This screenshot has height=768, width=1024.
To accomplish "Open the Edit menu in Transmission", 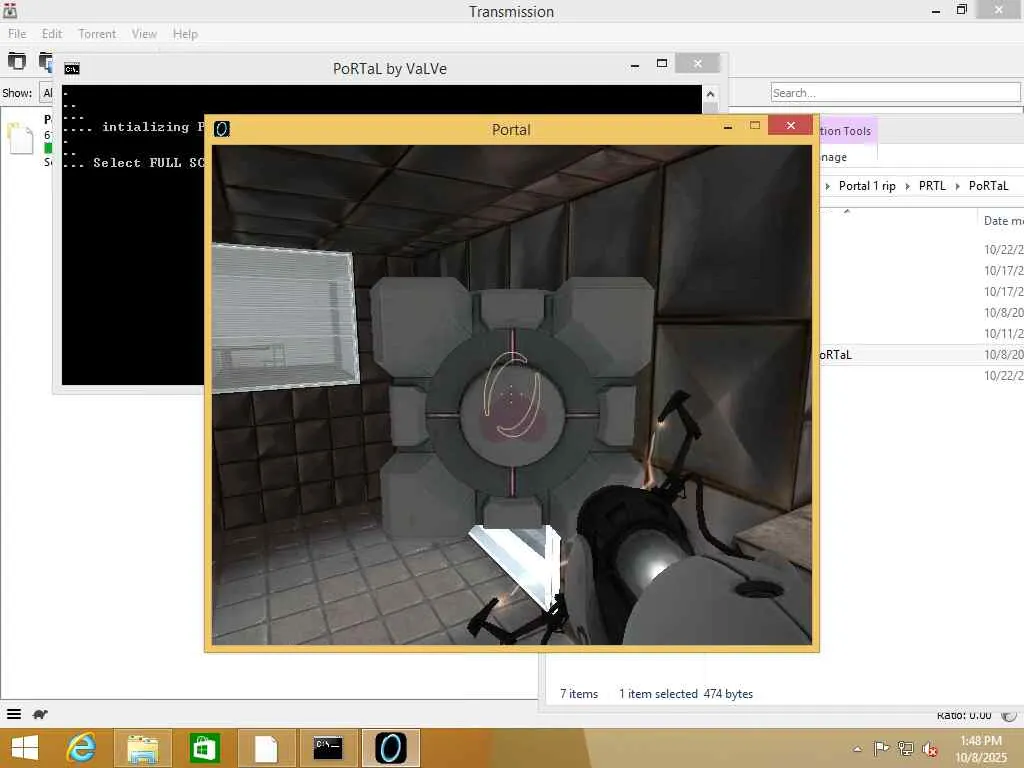I will (x=52, y=34).
